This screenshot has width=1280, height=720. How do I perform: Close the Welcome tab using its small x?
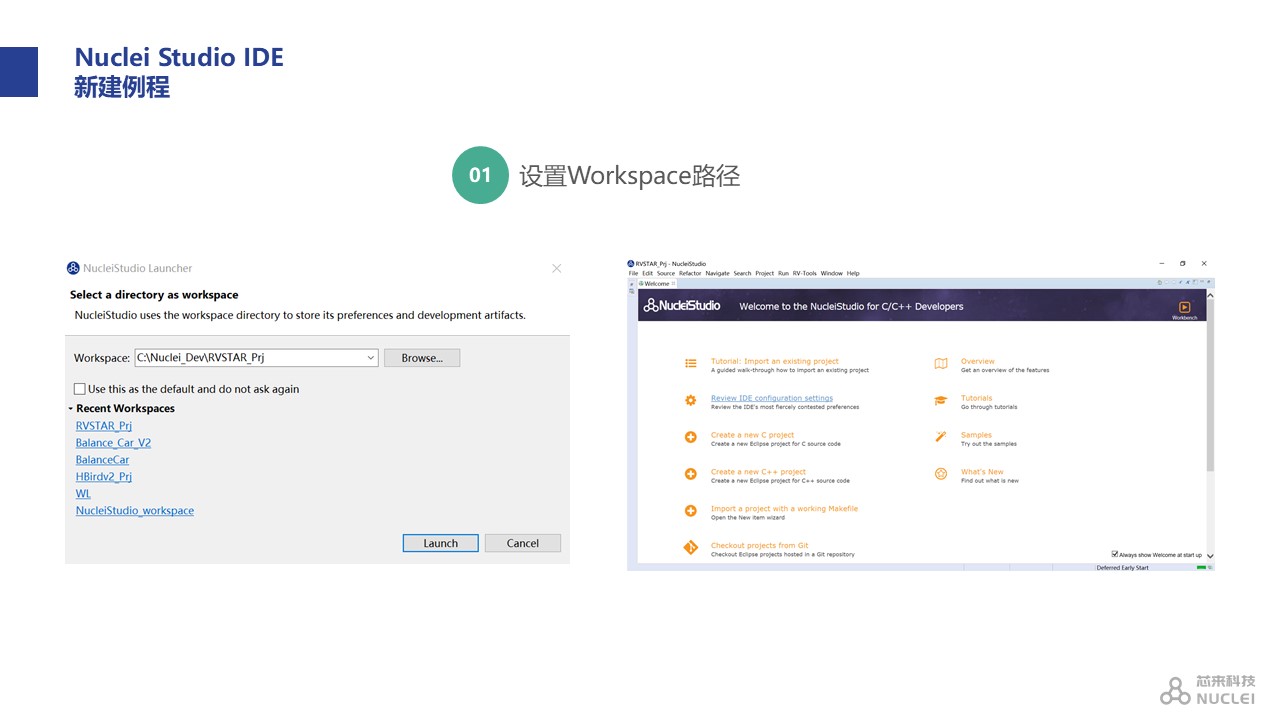(673, 284)
